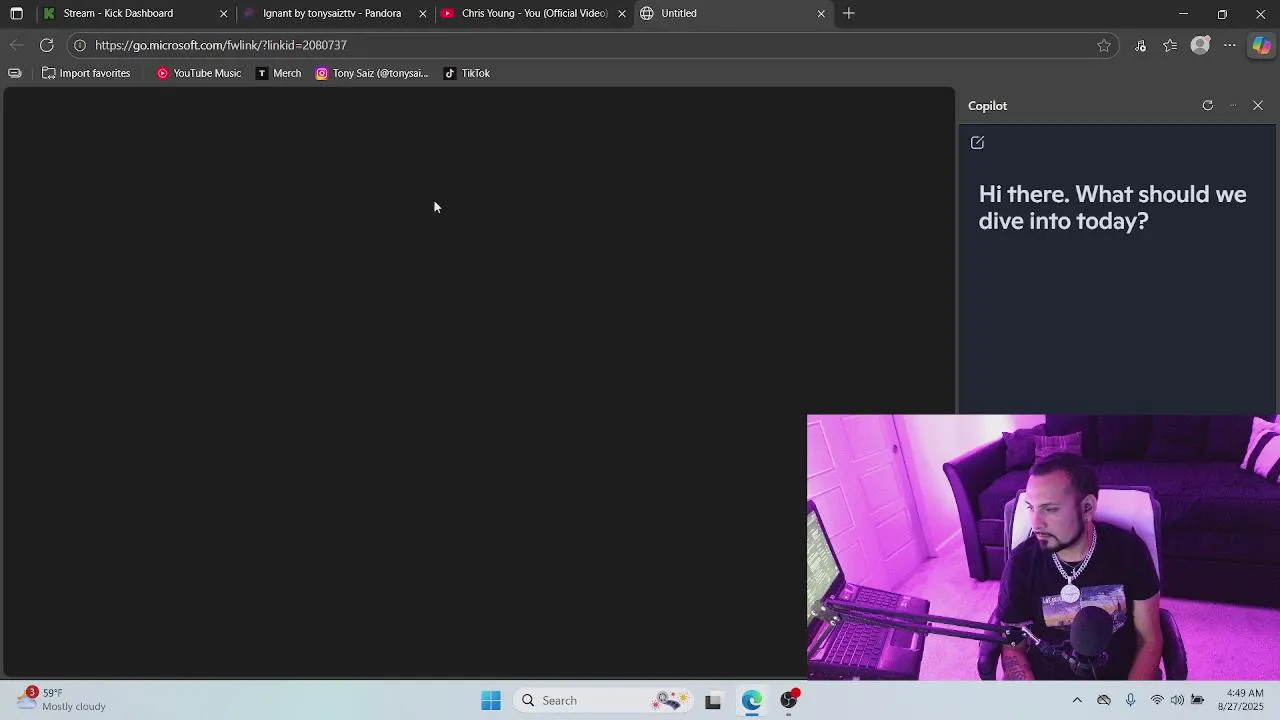Open Task View on the taskbar
This screenshot has height=720, width=1280.
713,701
